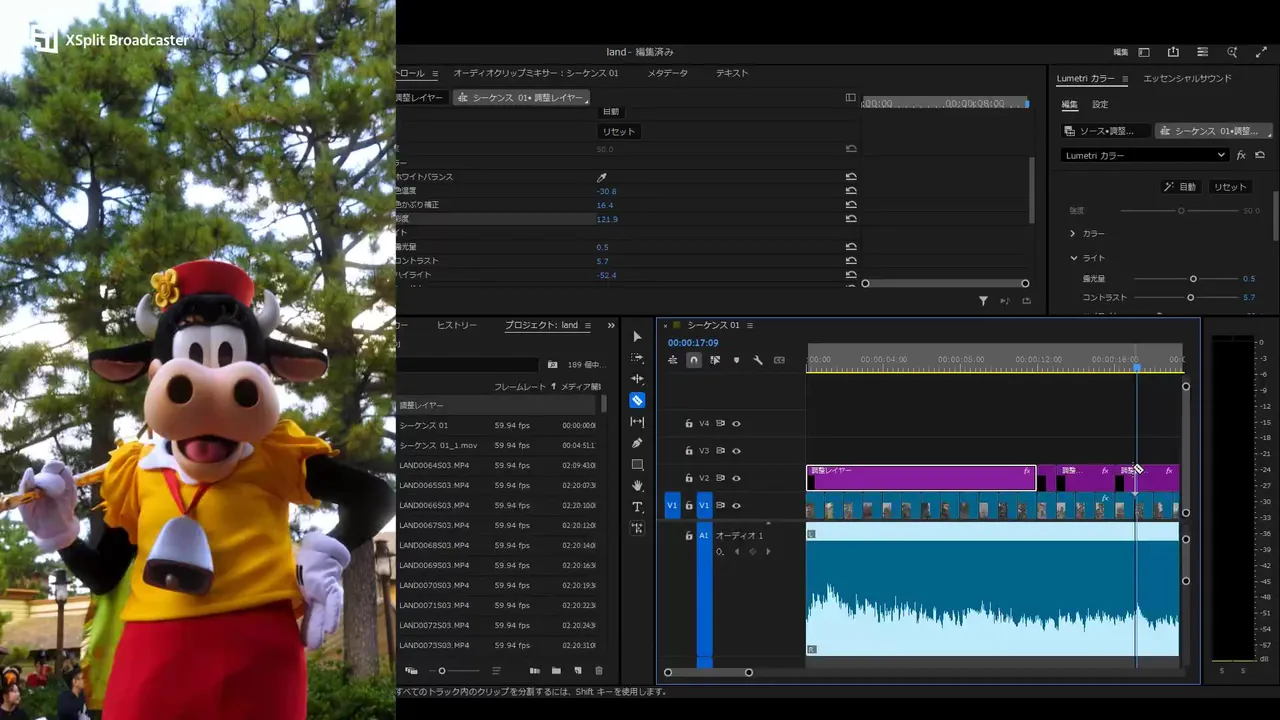The height and width of the screenshot is (720, 1280).
Task: Toggle Linked Selection in the timeline
Action: click(715, 360)
